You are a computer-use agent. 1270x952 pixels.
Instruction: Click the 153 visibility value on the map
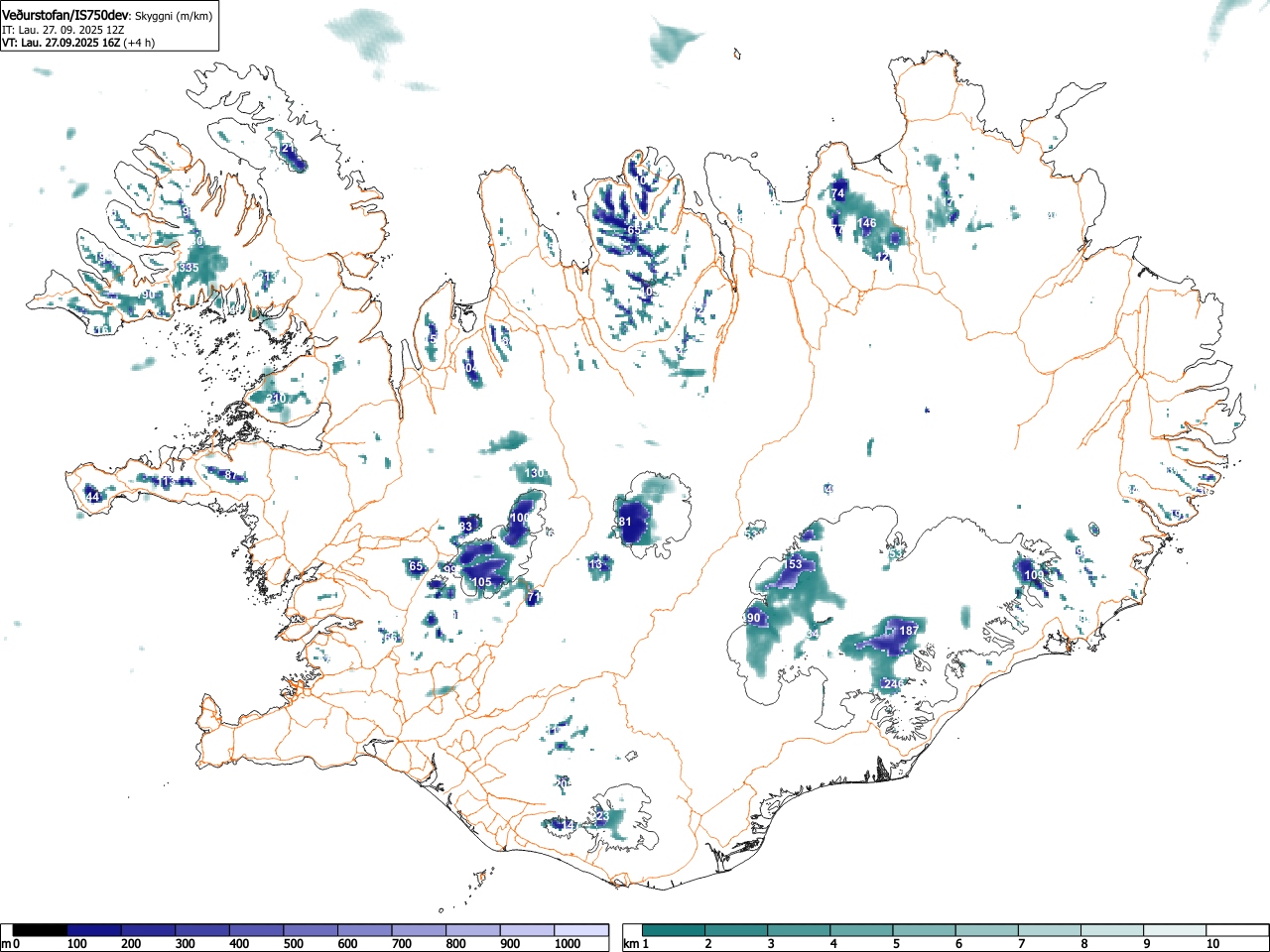coord(793,564)
